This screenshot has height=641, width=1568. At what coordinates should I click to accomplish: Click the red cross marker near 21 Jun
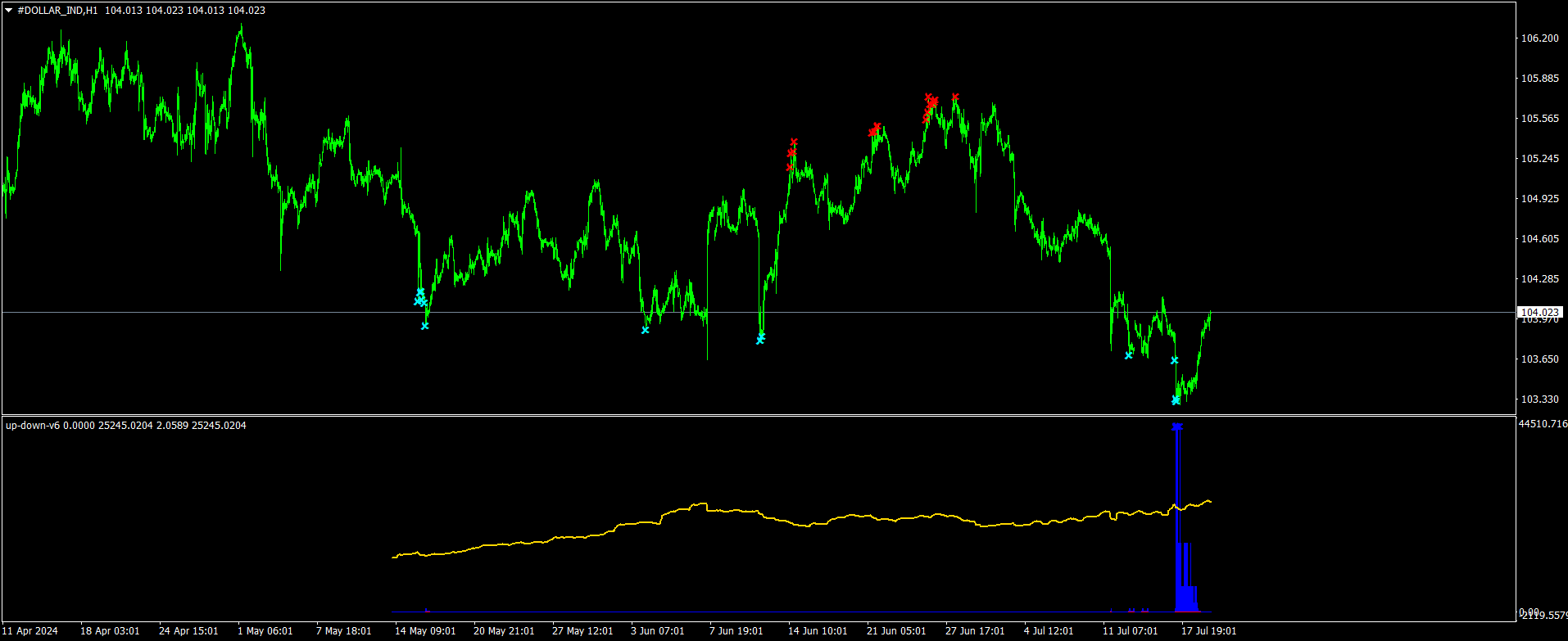point(877,127)
